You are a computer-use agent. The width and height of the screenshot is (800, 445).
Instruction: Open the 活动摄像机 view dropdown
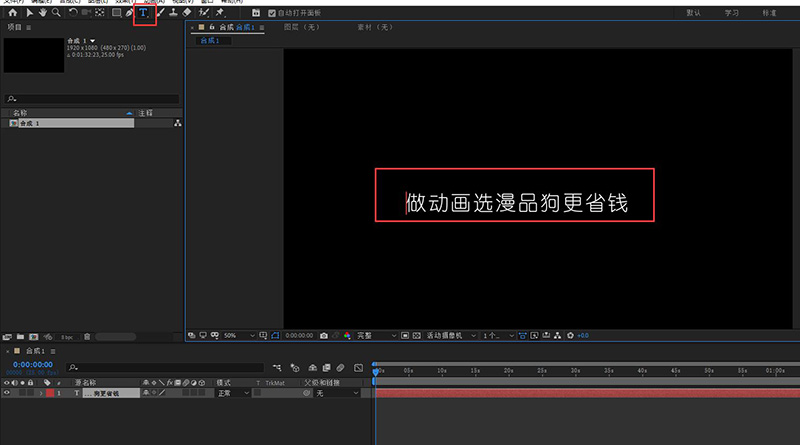coord(451,335)
